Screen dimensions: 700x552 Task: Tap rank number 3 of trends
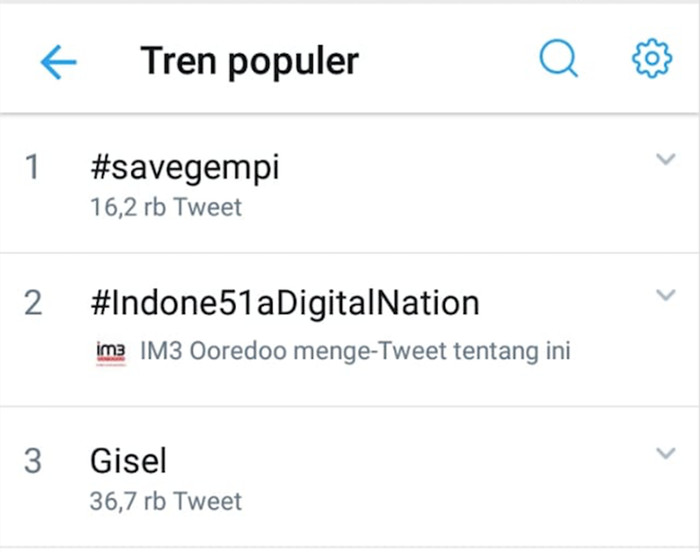coord(33,461)
